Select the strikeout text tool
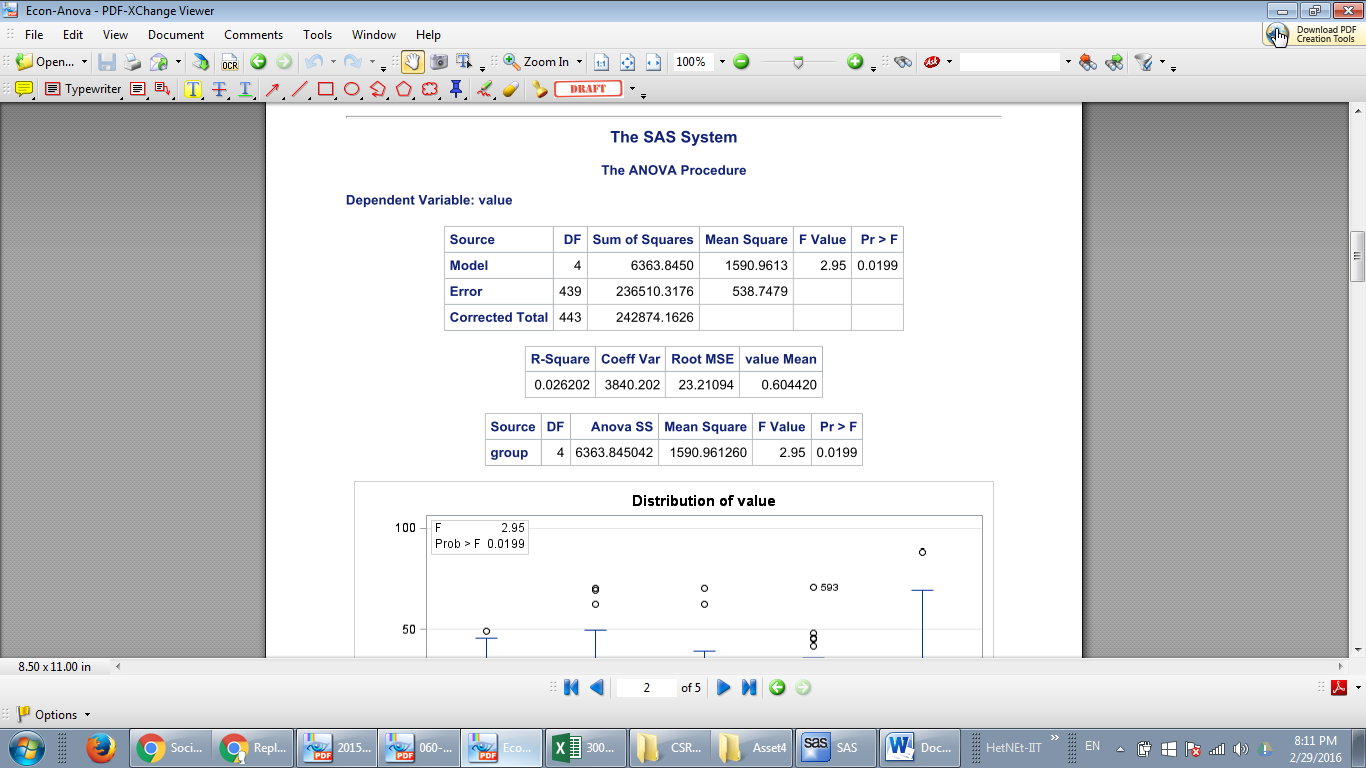The image size is (1366, 768). [x=219, y=88]
